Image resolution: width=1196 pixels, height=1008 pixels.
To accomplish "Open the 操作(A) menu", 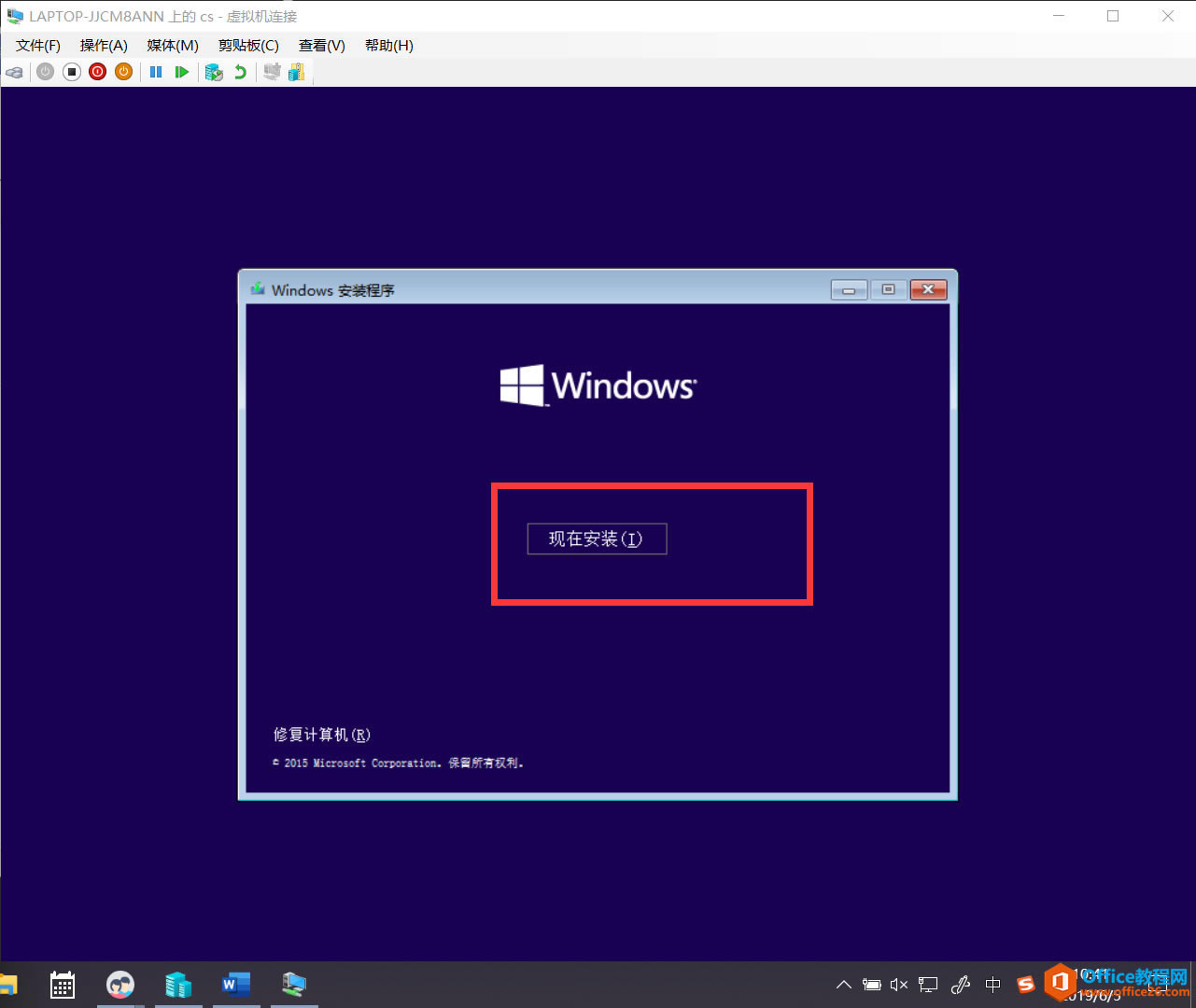I will tap(104, 46).
